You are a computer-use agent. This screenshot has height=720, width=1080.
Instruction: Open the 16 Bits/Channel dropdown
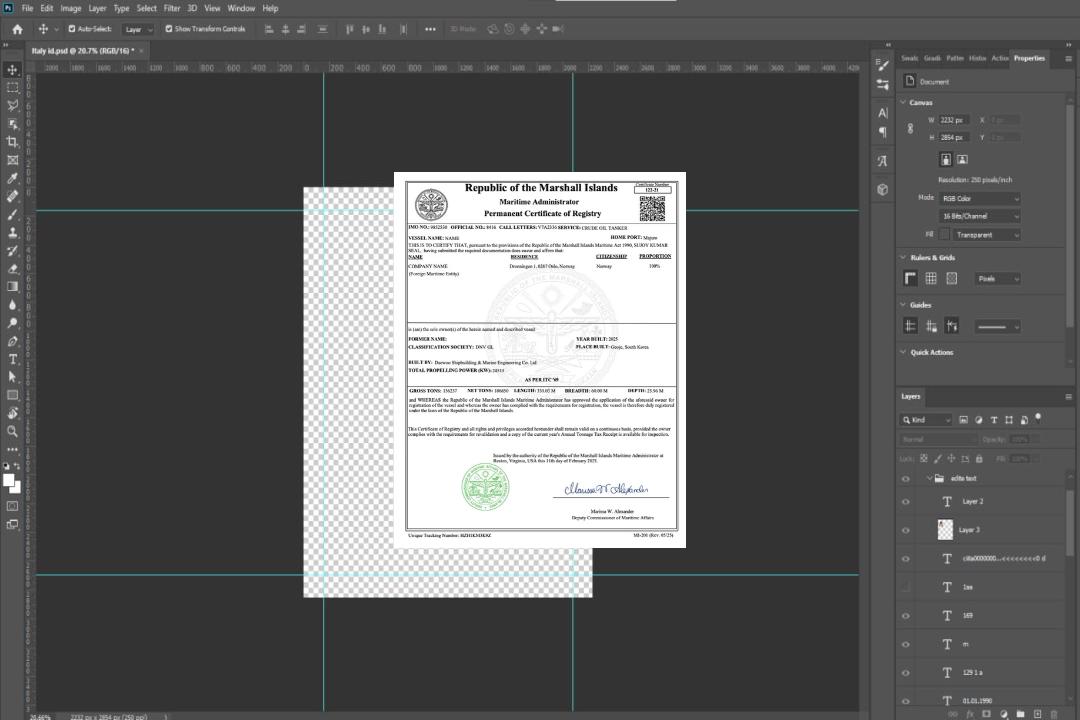[980, 216]
